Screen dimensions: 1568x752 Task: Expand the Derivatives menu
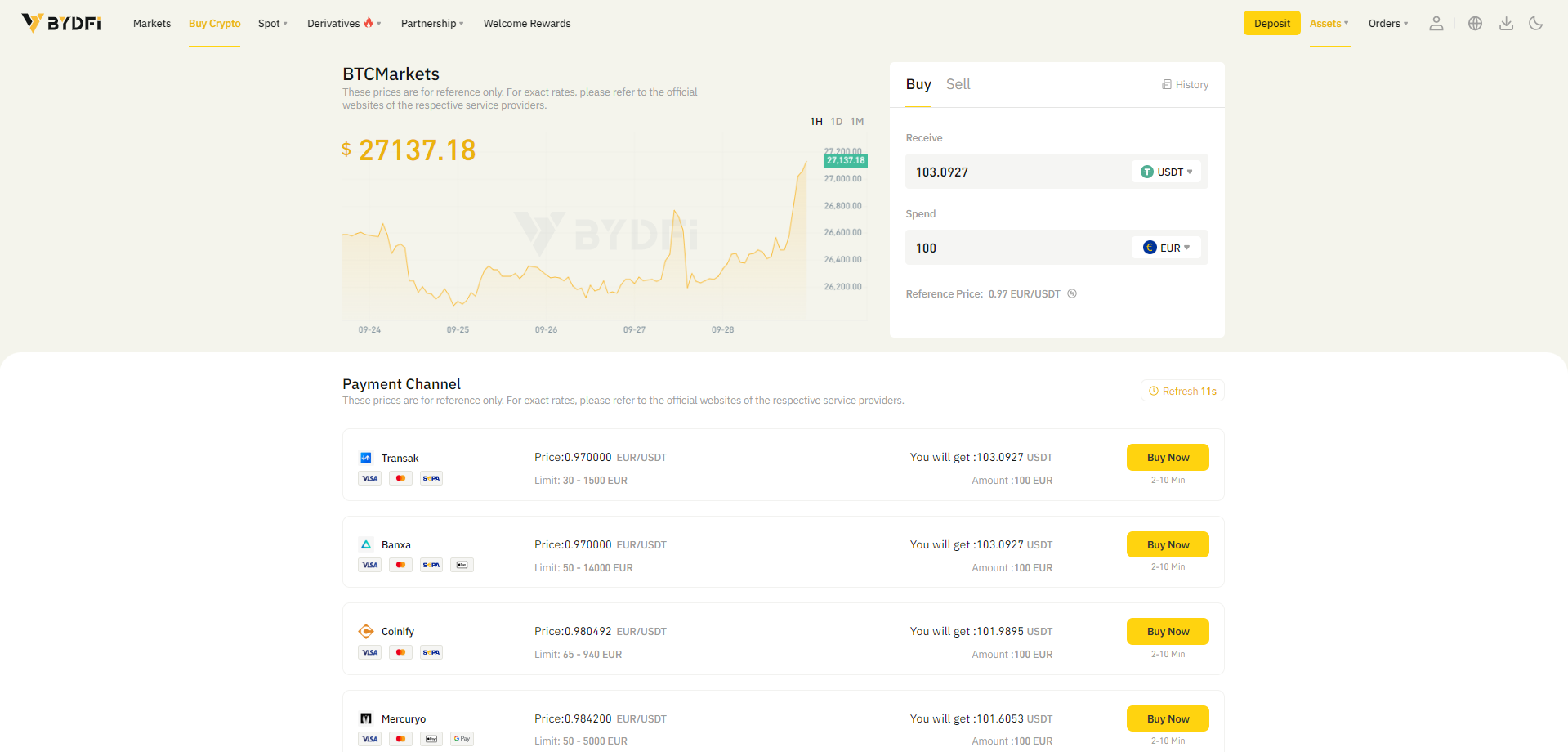tap(344, 24)
